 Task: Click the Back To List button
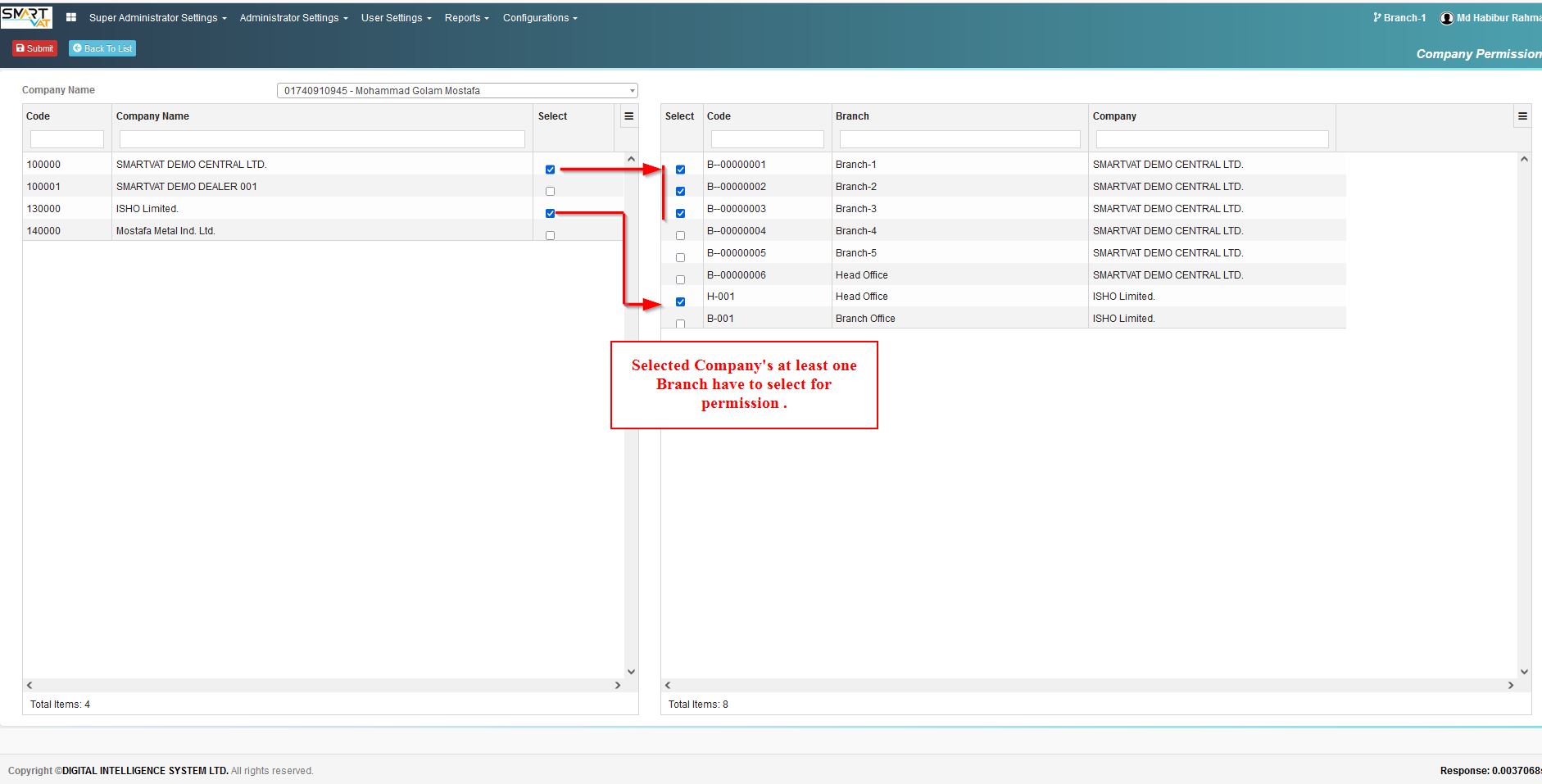pos(102,48)
